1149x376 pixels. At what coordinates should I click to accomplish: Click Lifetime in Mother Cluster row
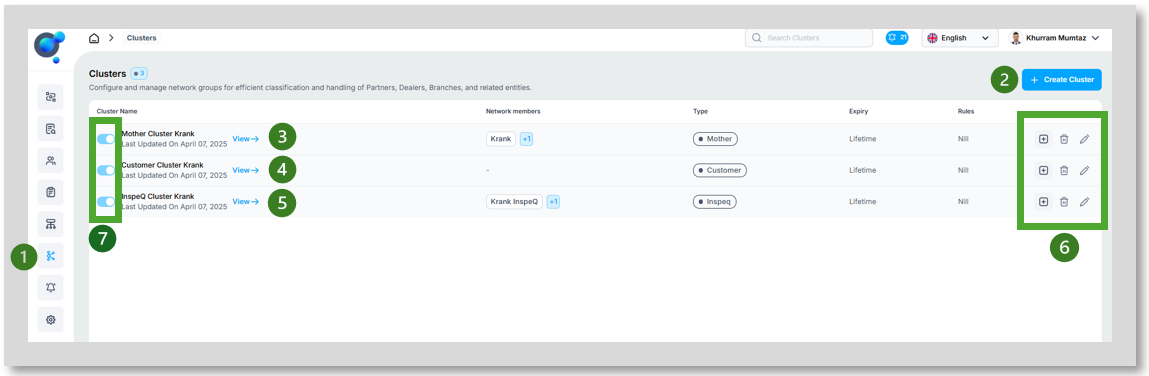pos(862,139)
